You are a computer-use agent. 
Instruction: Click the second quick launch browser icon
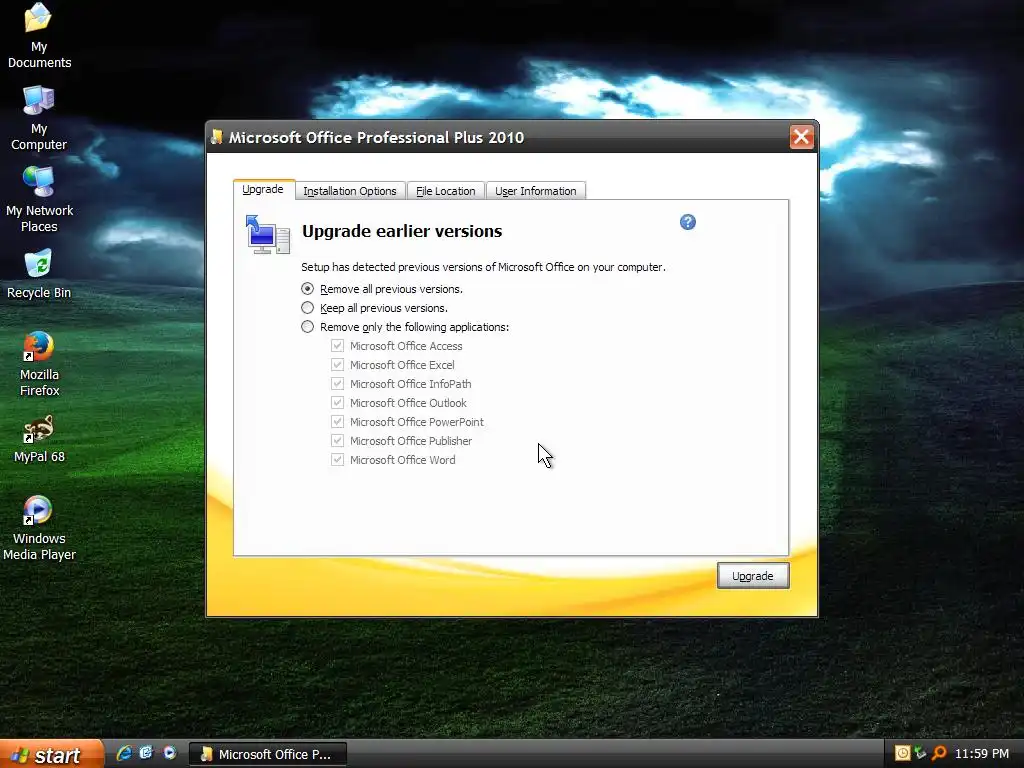(x=146, y=753)
